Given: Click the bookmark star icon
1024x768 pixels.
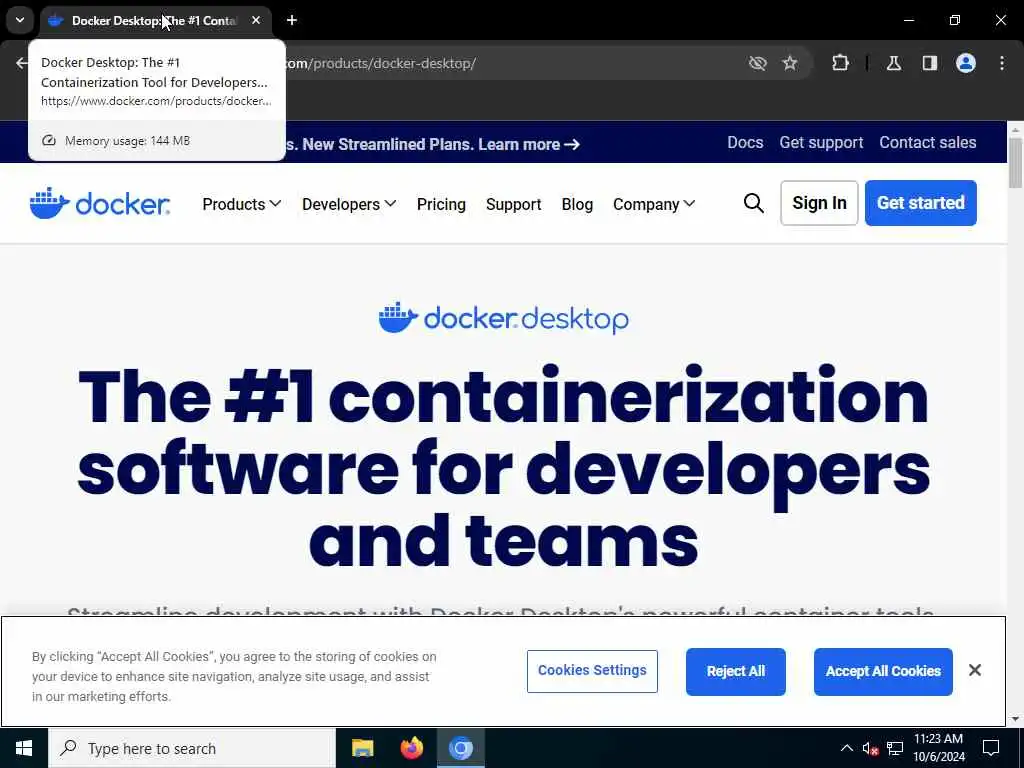Looking at the screenshot, I should (x=790, y=63).
